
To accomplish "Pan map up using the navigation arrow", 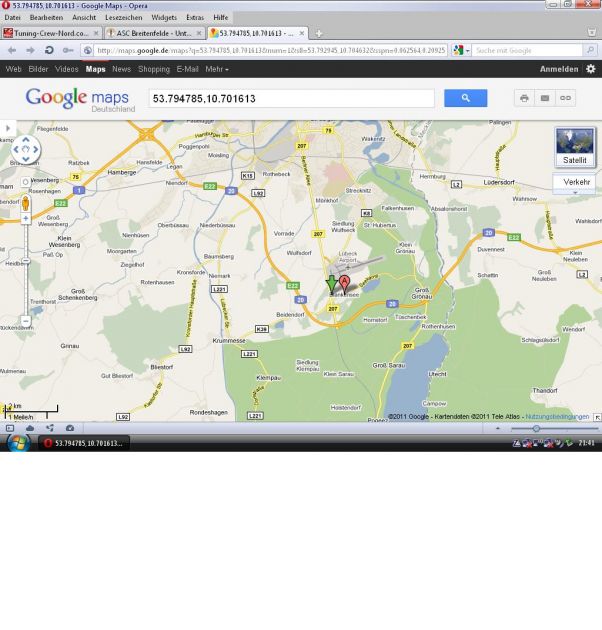I will pyautogui.click(x=26, y=140).
